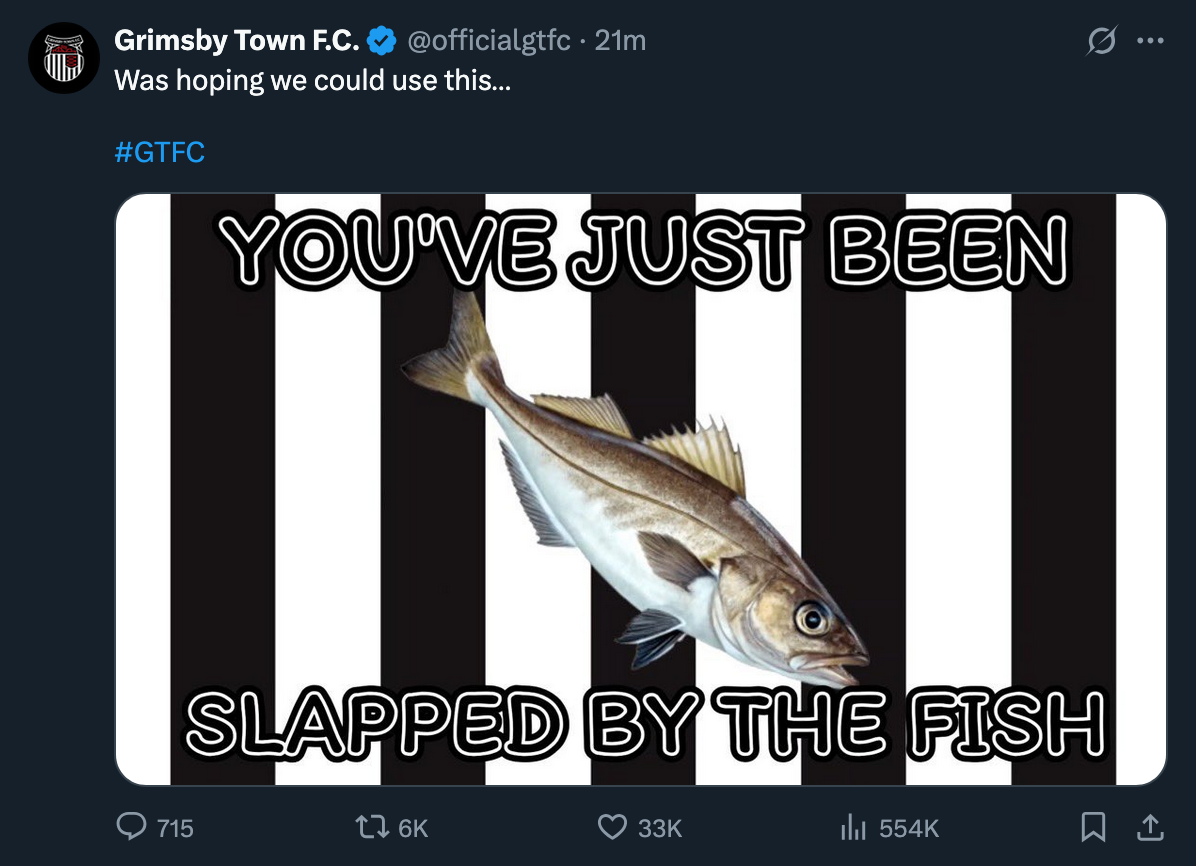This screenshot has height=866, width=1196.
Task: Click the blue verified badge
Action: (380, 41)
